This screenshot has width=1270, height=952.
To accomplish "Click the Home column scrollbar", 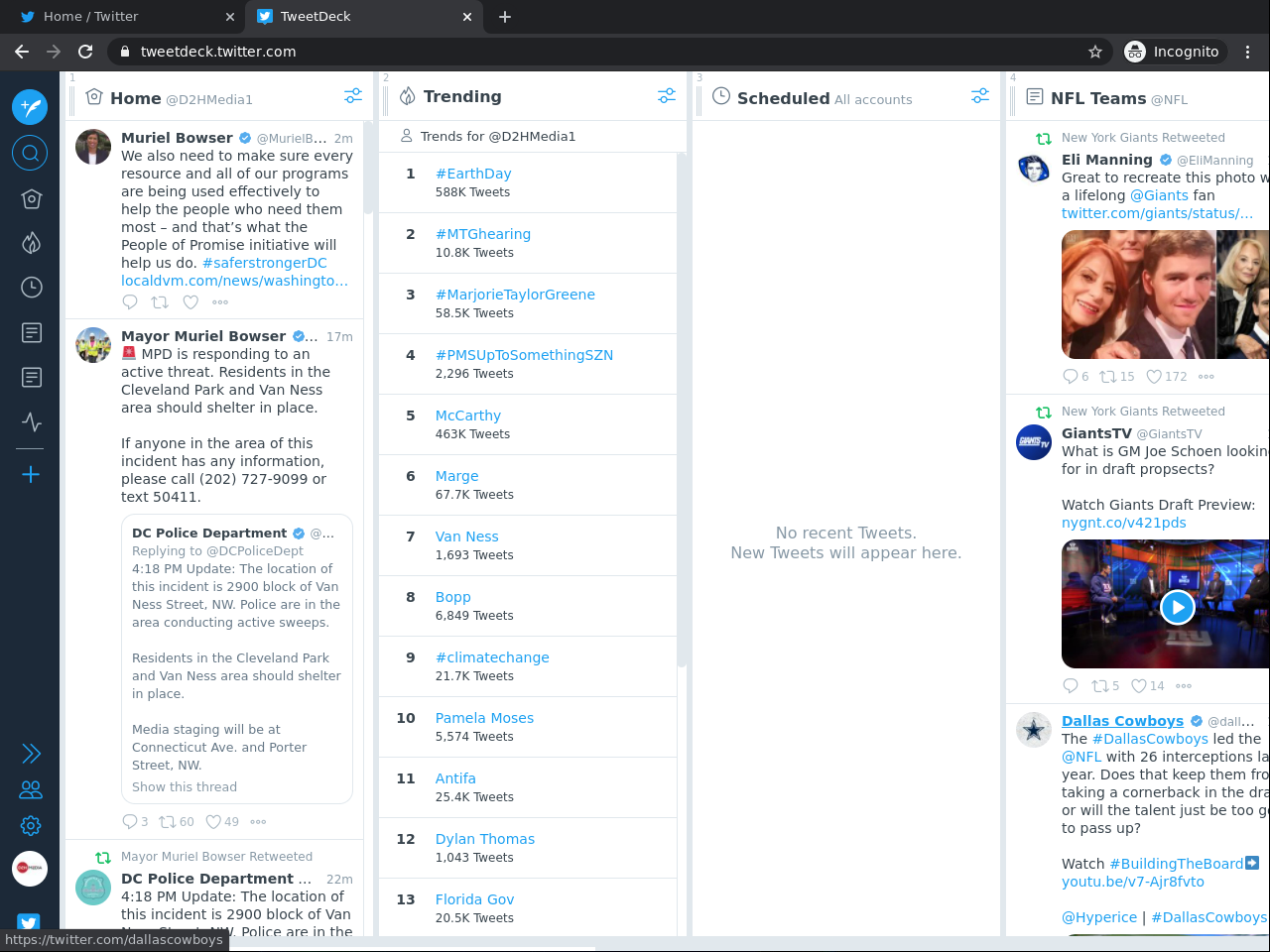I will tap(367, 168).
